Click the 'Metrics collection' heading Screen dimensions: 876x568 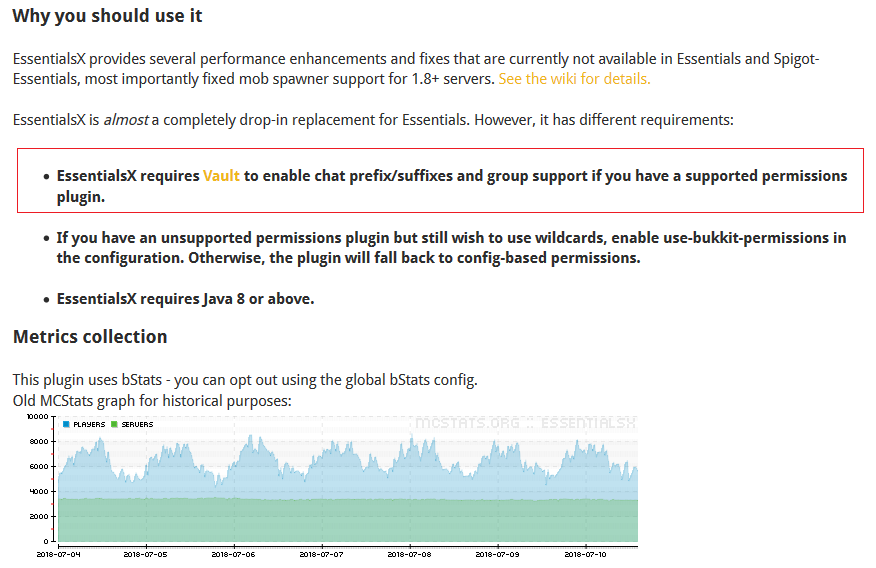(x=90, y=336)
